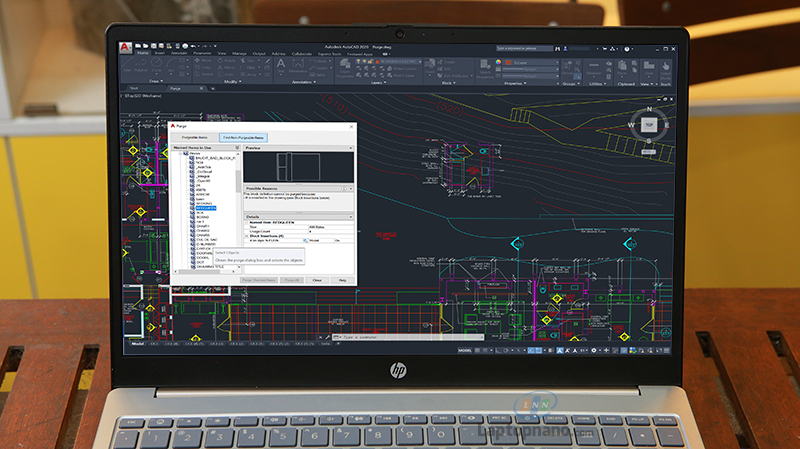Toggle the Find Non-Purgeable Items button
The image size is (800, 449).
[243, 137]
